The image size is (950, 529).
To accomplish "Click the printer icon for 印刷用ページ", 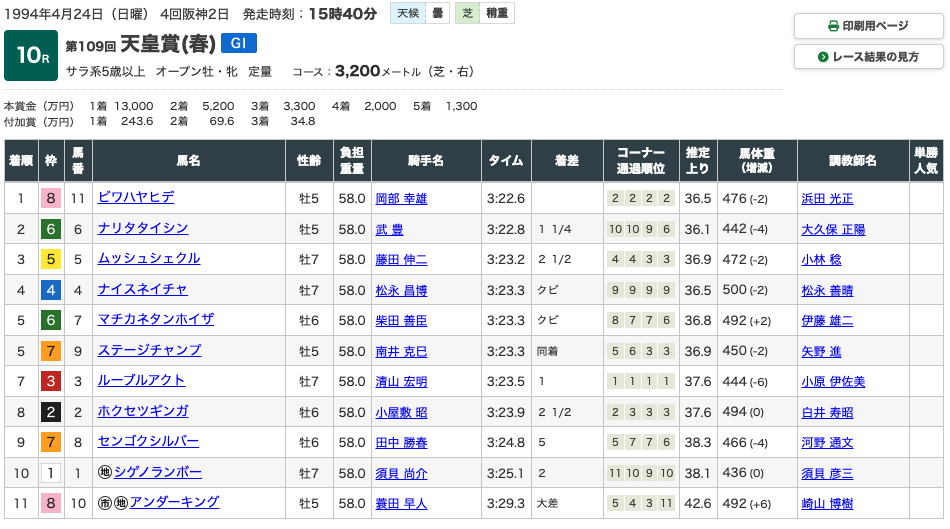I will tap(834, 26).
